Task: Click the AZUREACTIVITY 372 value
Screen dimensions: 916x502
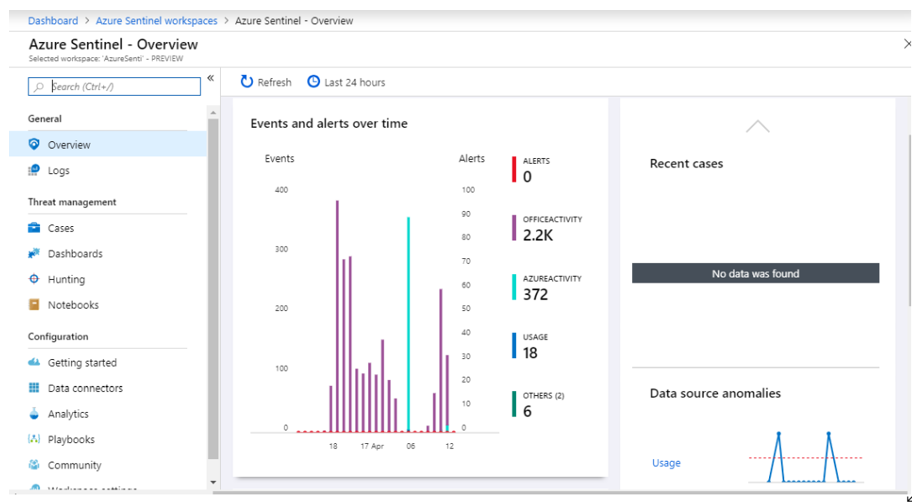Action: (x=535, y=294)
